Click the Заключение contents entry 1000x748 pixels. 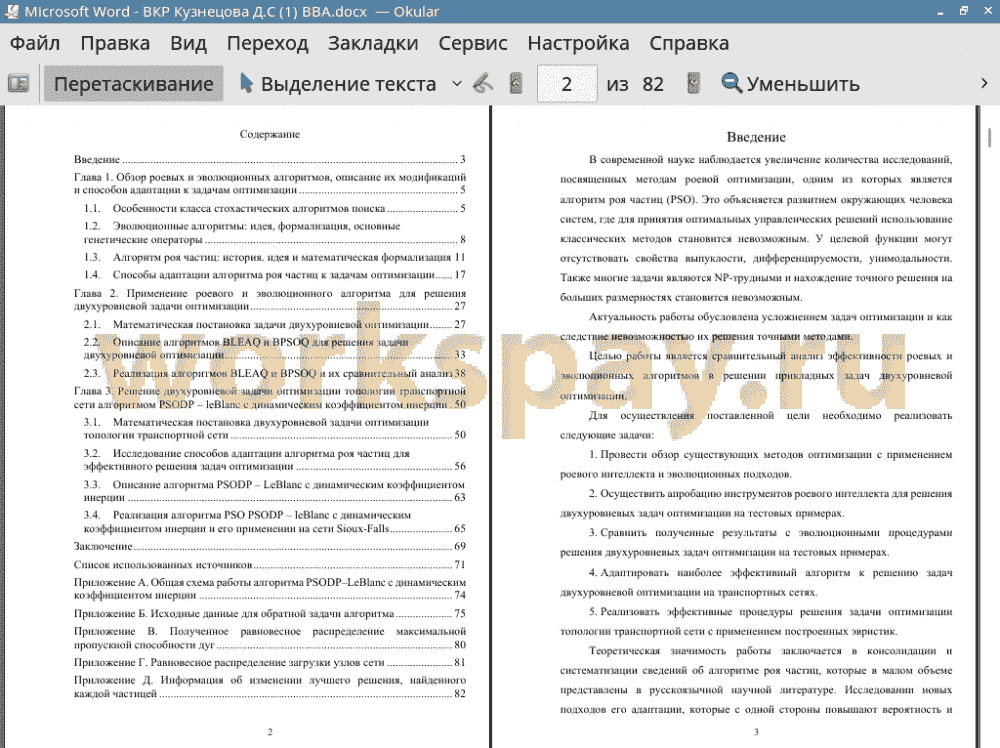click(x=270, y=546)
